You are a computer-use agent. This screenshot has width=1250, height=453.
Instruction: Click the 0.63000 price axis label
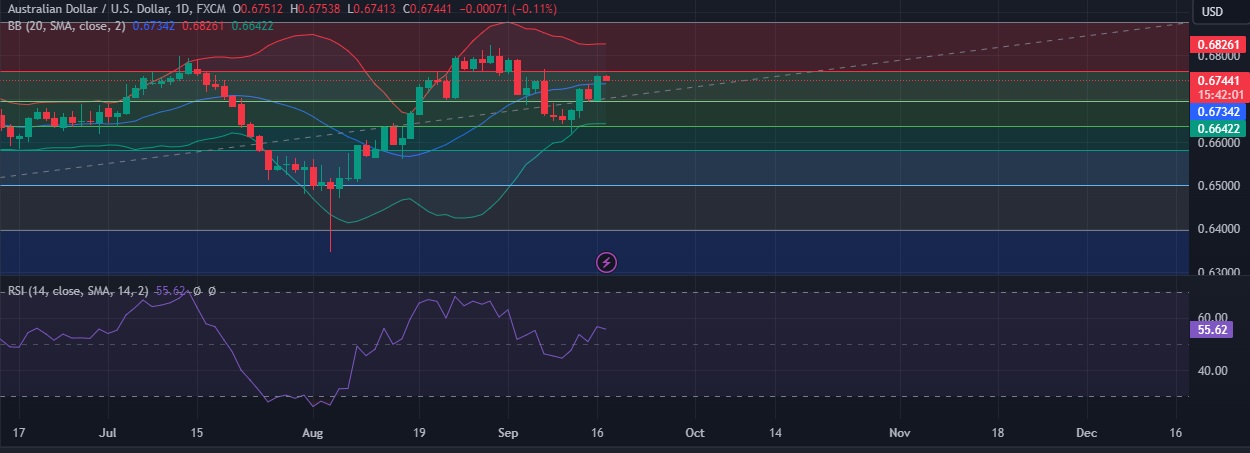[1218, 271]
